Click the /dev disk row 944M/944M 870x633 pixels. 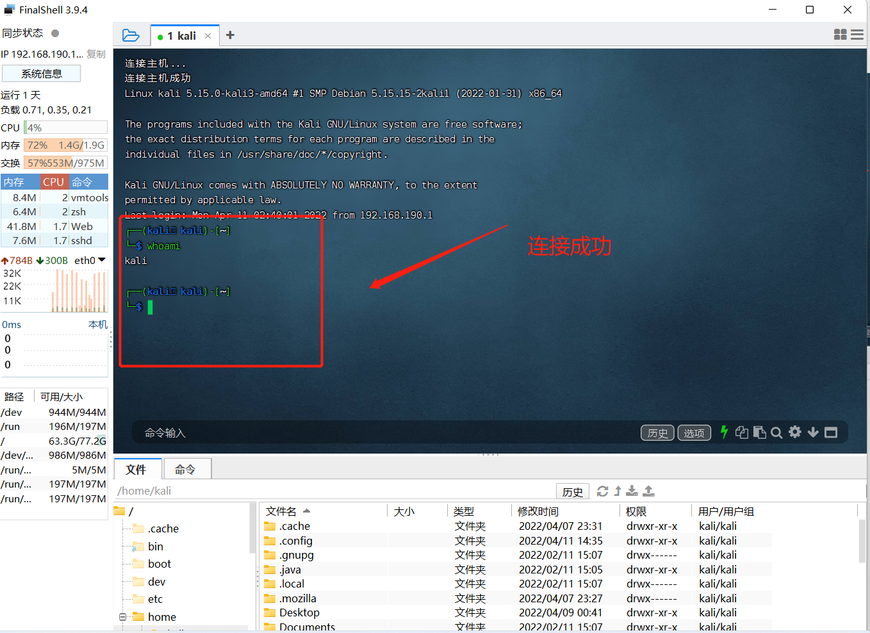pos(54,412)
